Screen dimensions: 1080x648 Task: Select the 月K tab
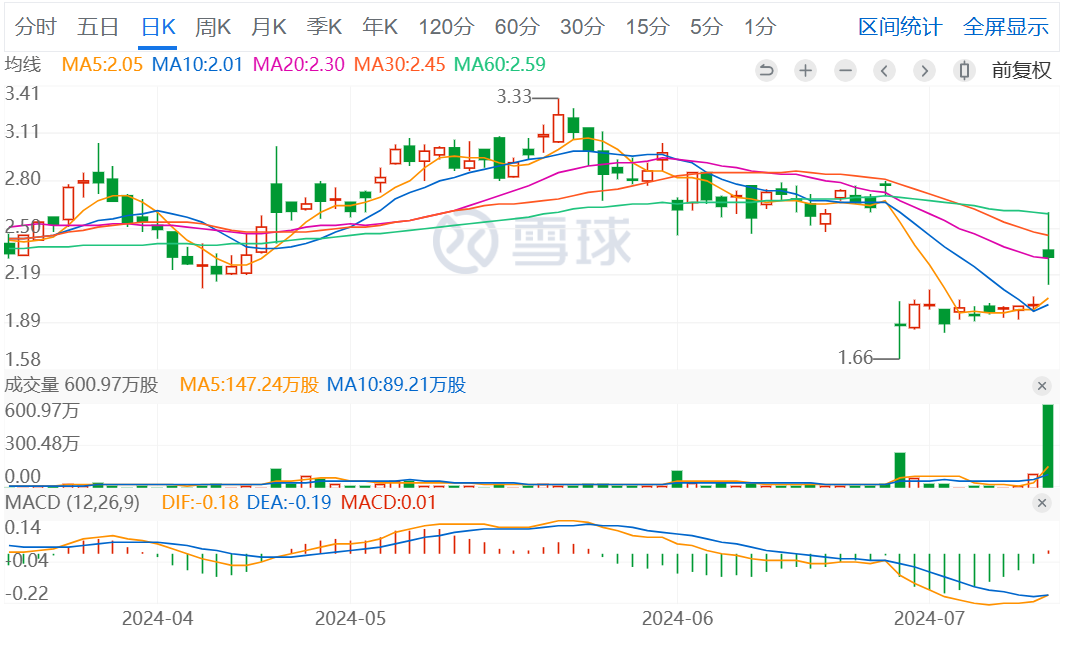(x=269, y=27)
